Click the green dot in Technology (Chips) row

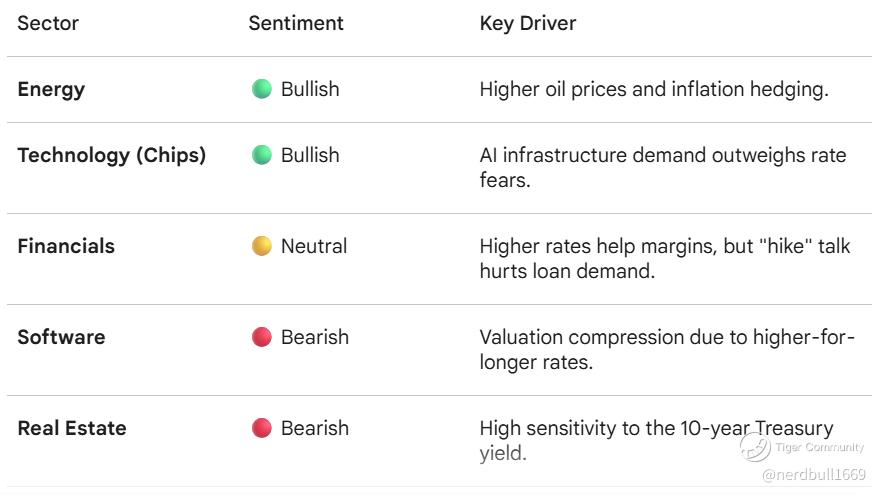tap(262, 155)
